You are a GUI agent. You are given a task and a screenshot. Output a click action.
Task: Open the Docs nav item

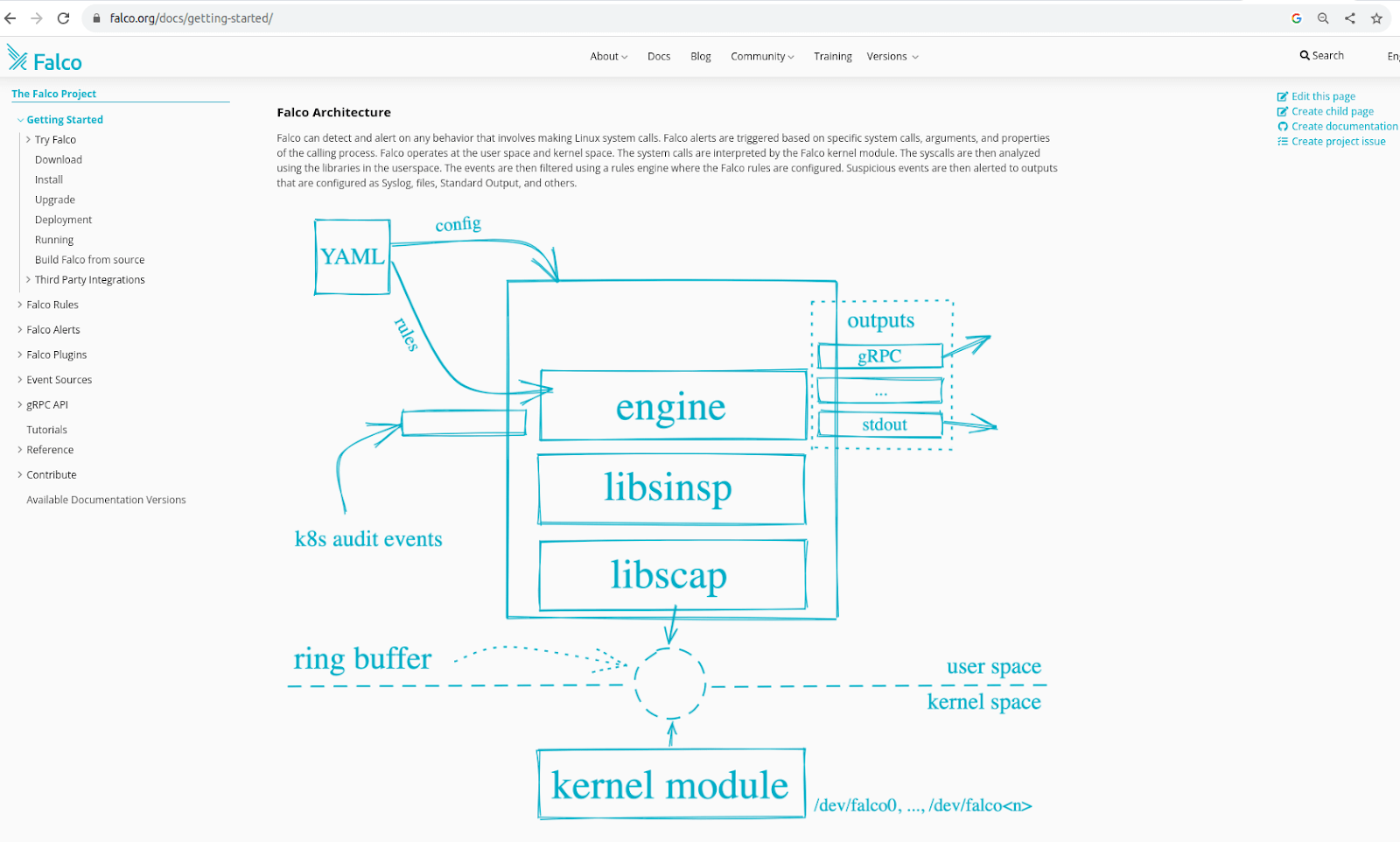coord(659,57)
